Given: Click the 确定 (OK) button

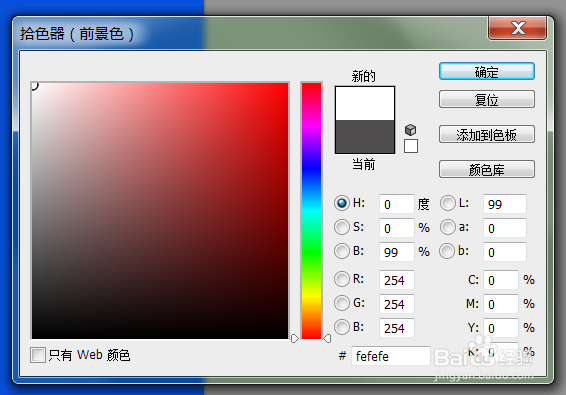Looking at the screenshot, I should coord(487,71).
